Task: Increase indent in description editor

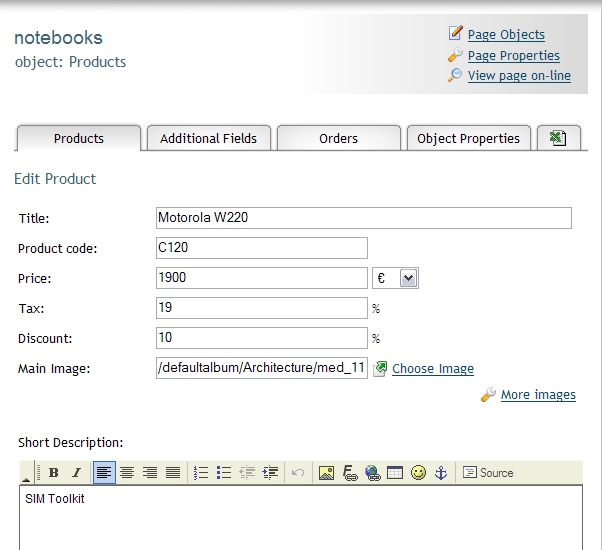Action: (x=270, y=472)
